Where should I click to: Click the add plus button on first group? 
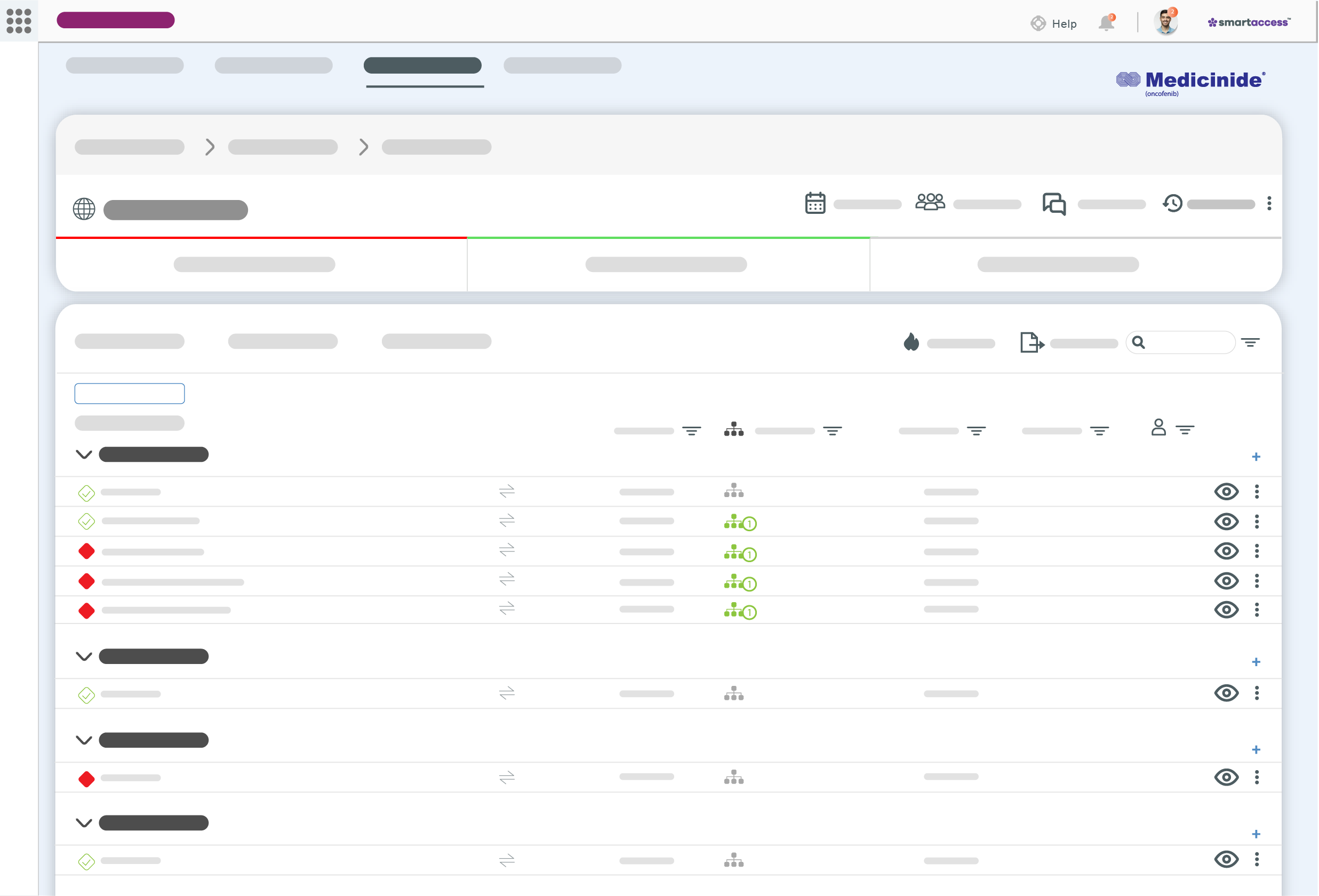pos(1256,457)
